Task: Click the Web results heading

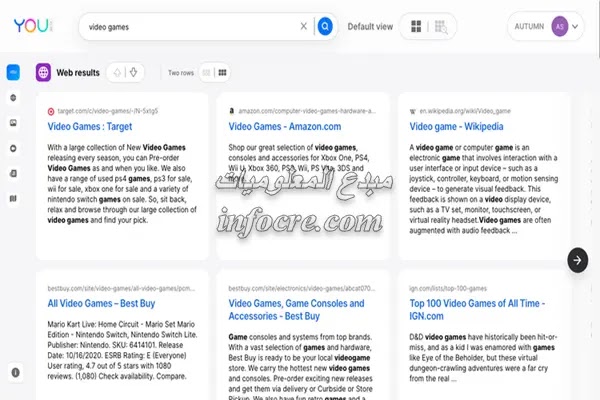Action: [x=78, y=72]
